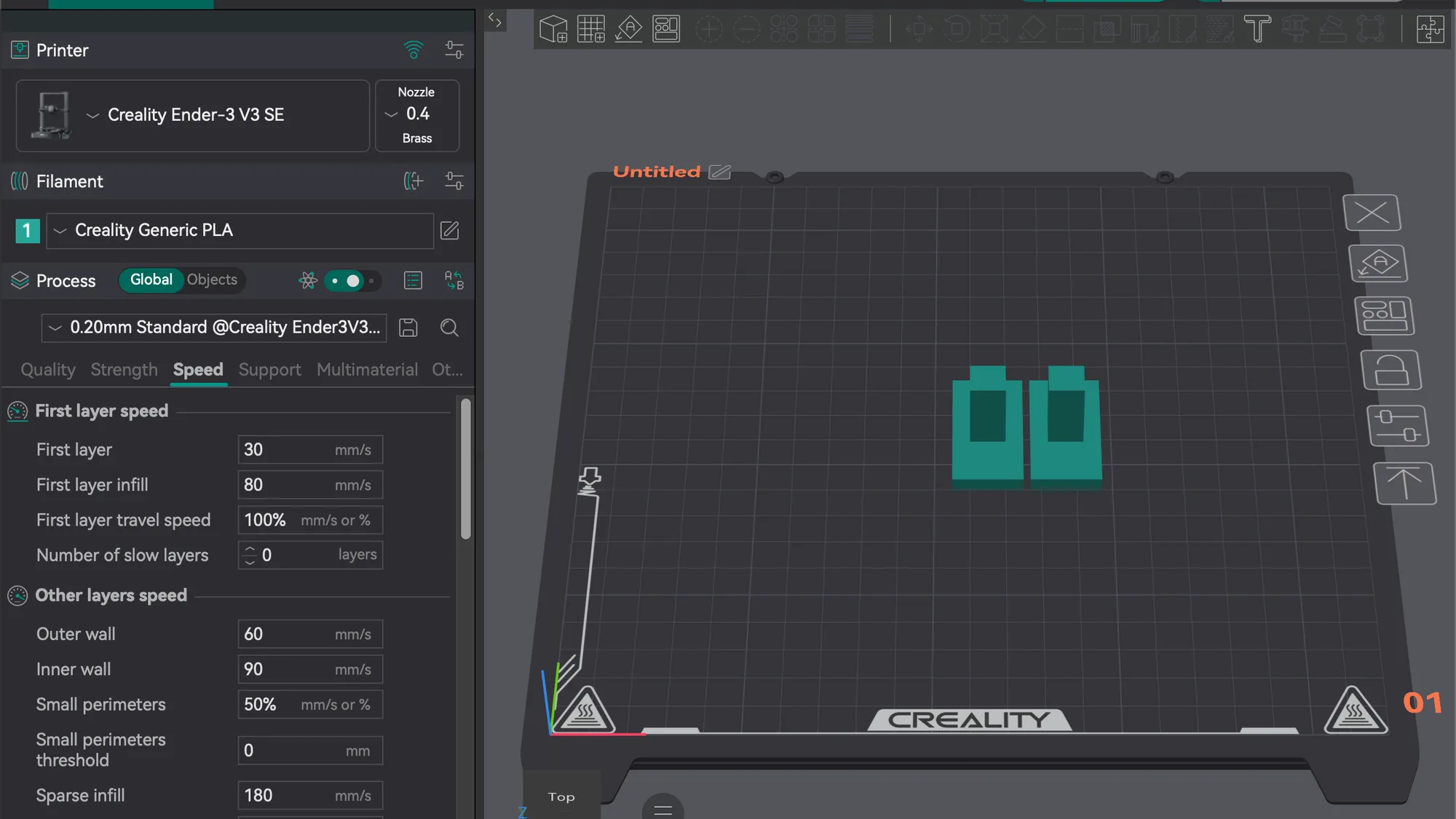Arrange objects on this plate icon
The width and height of the screenshot is (1456, 819).
(x=1384, y=316)
